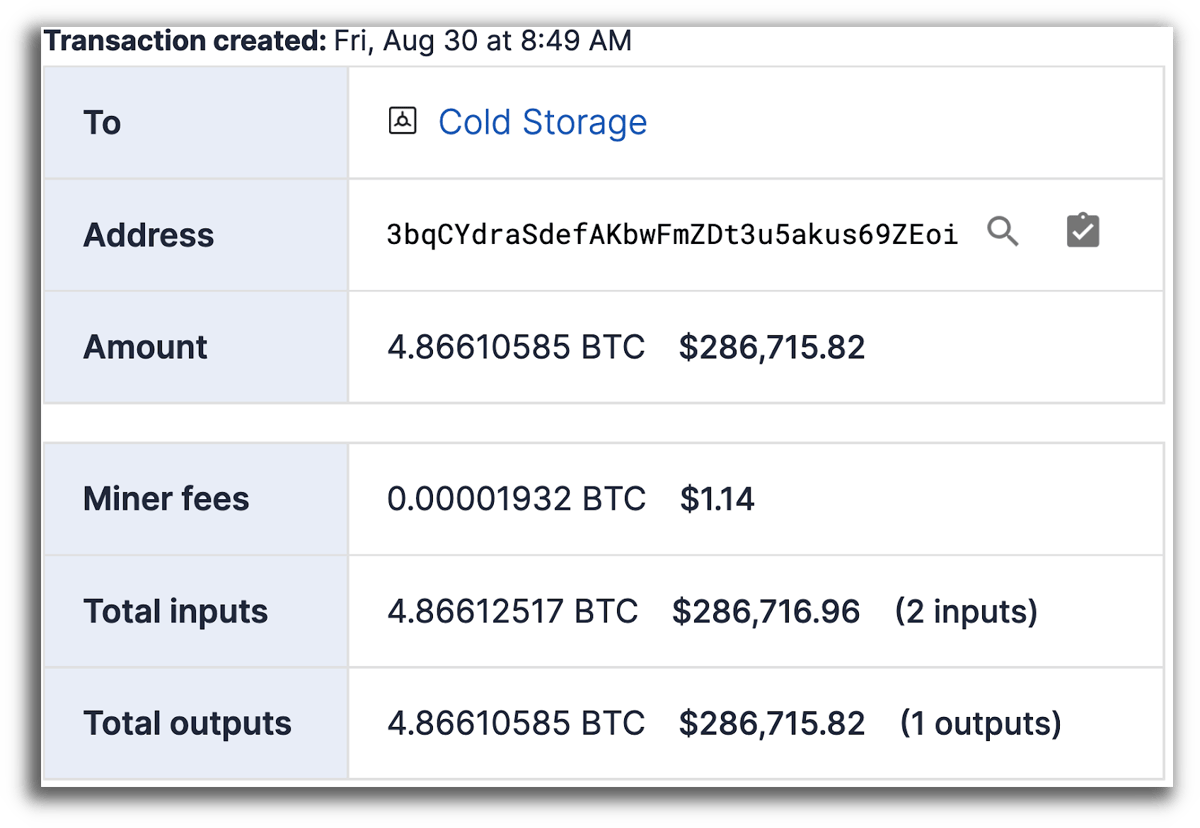
Task: Click the total inputs BTC value
Action: (x=512, y=611)
